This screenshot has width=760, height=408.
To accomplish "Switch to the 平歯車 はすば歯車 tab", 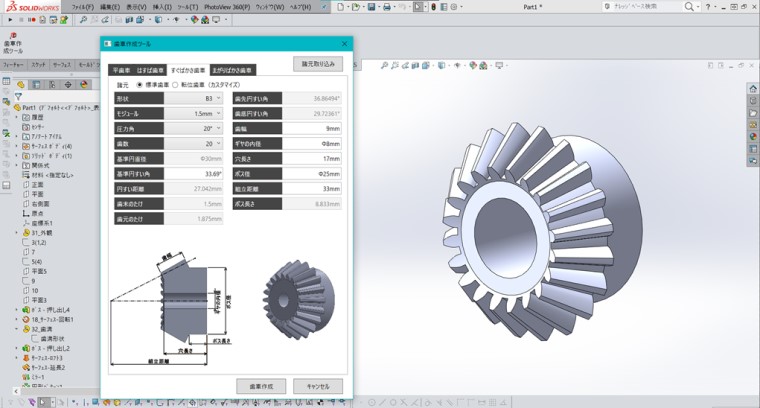I will pyautogui.click(x=138, y=71).
